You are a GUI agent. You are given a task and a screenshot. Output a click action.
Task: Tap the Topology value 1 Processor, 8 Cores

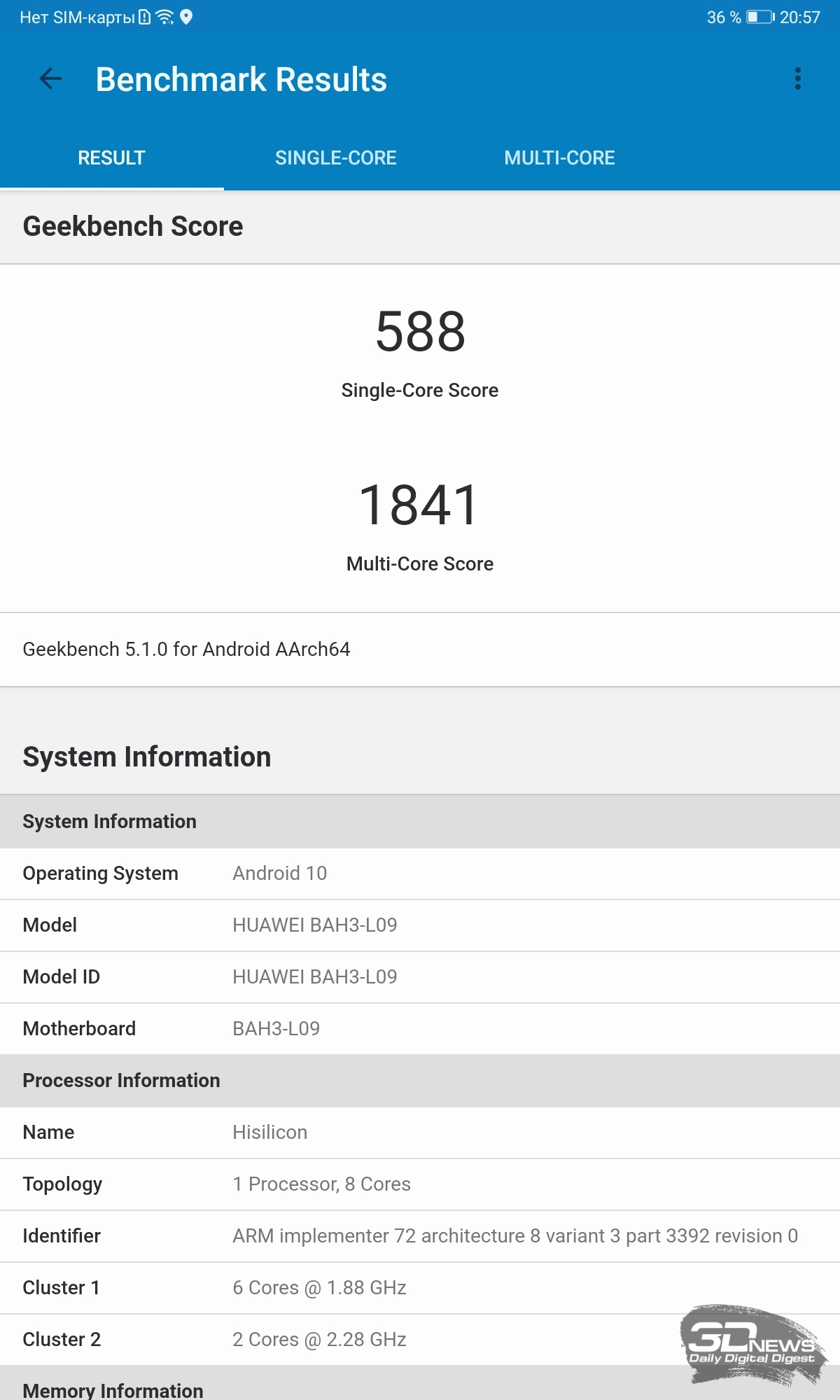322,1184
